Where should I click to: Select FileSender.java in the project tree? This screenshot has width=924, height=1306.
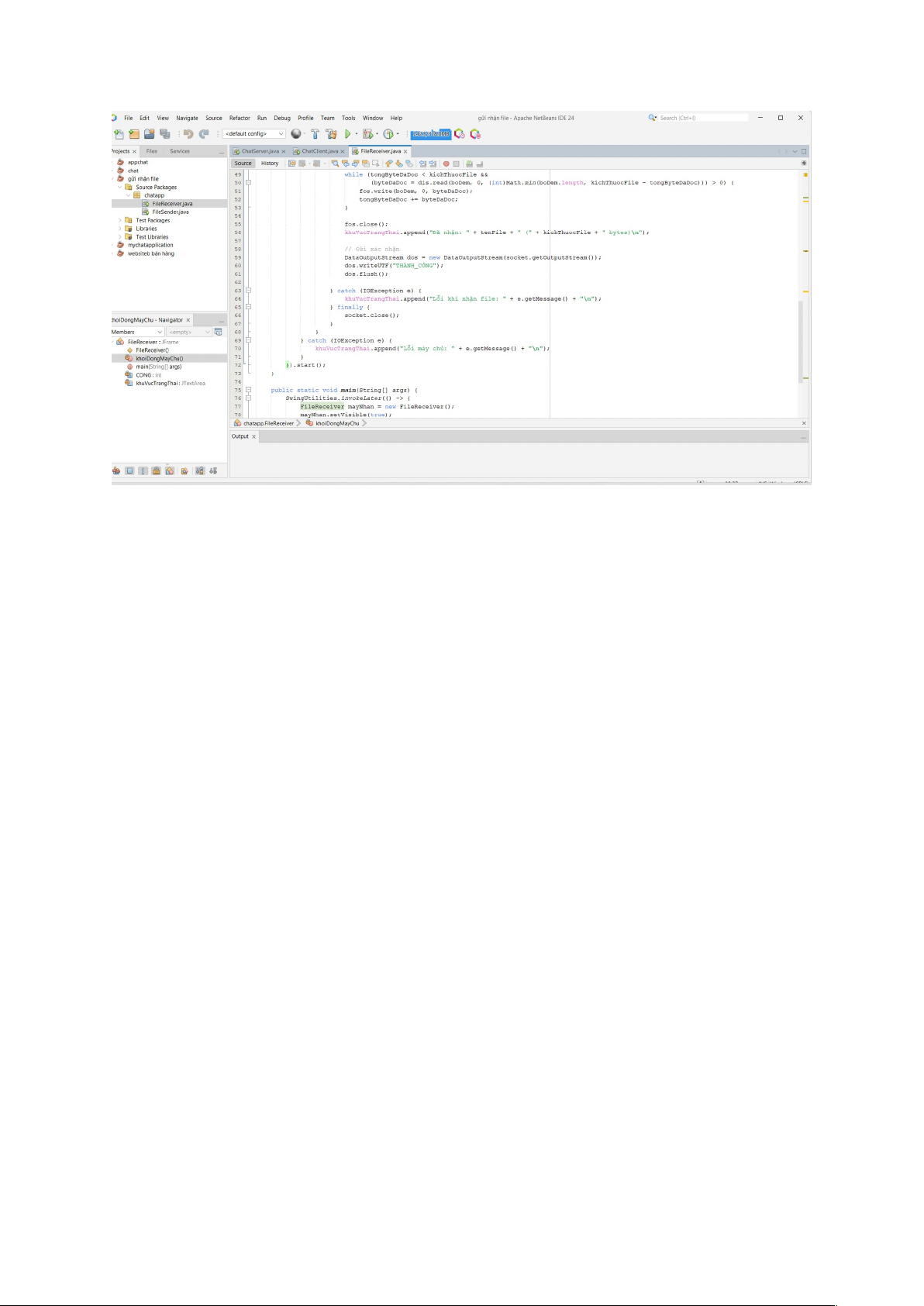[170, 212]
